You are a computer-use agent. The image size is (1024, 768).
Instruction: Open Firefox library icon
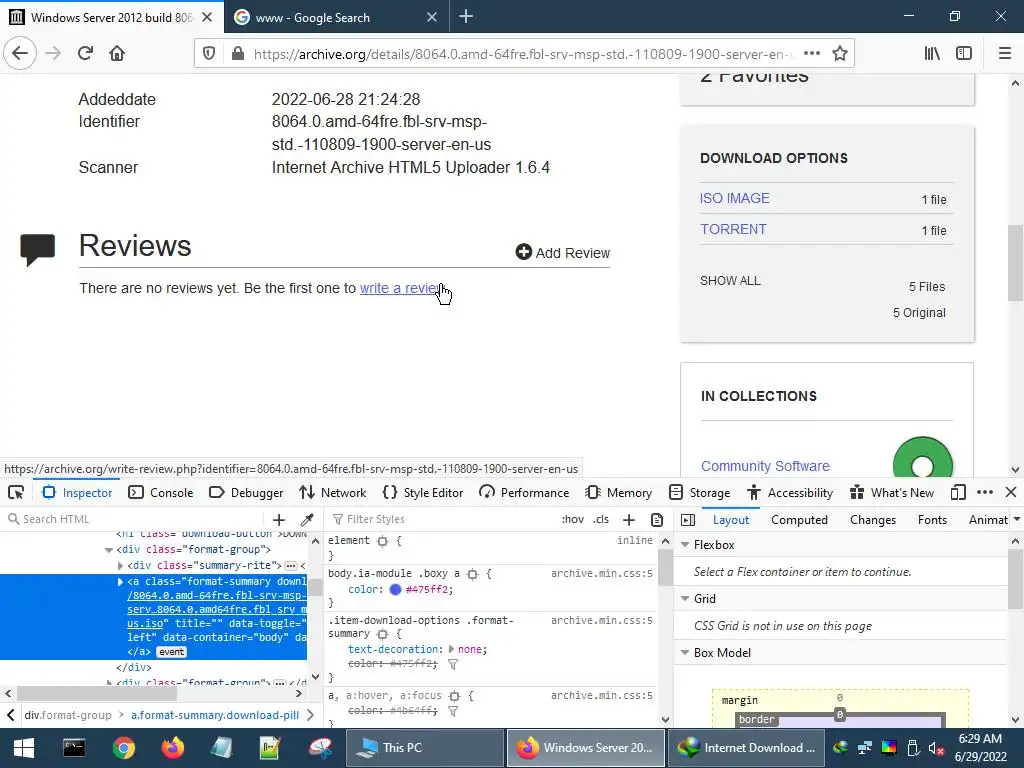[x=932, y=54]
